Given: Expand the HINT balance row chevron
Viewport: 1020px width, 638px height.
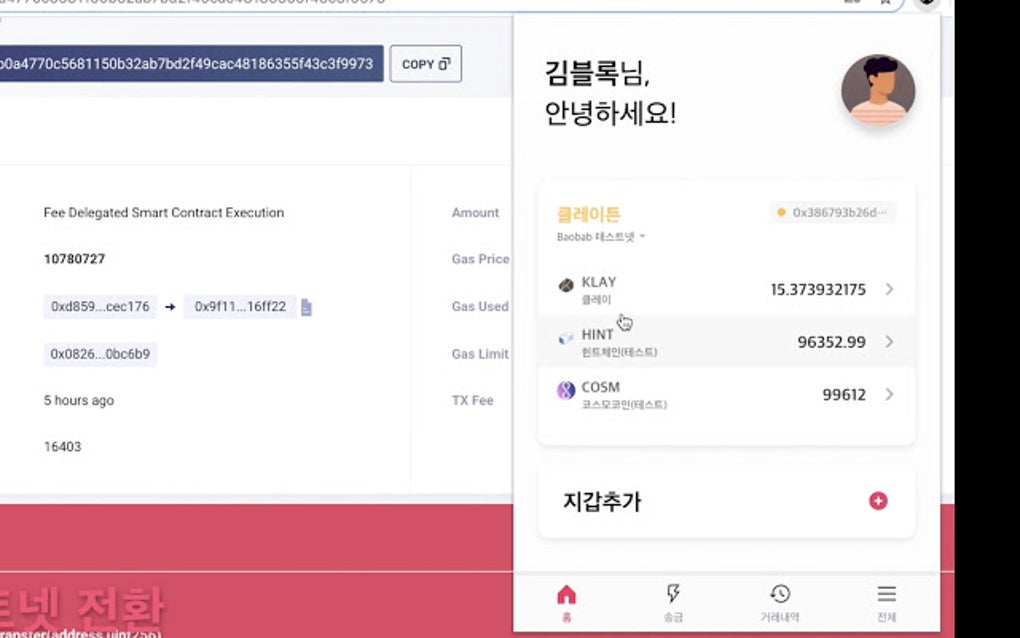Looking at the screenshot, I should pos(888,341).
